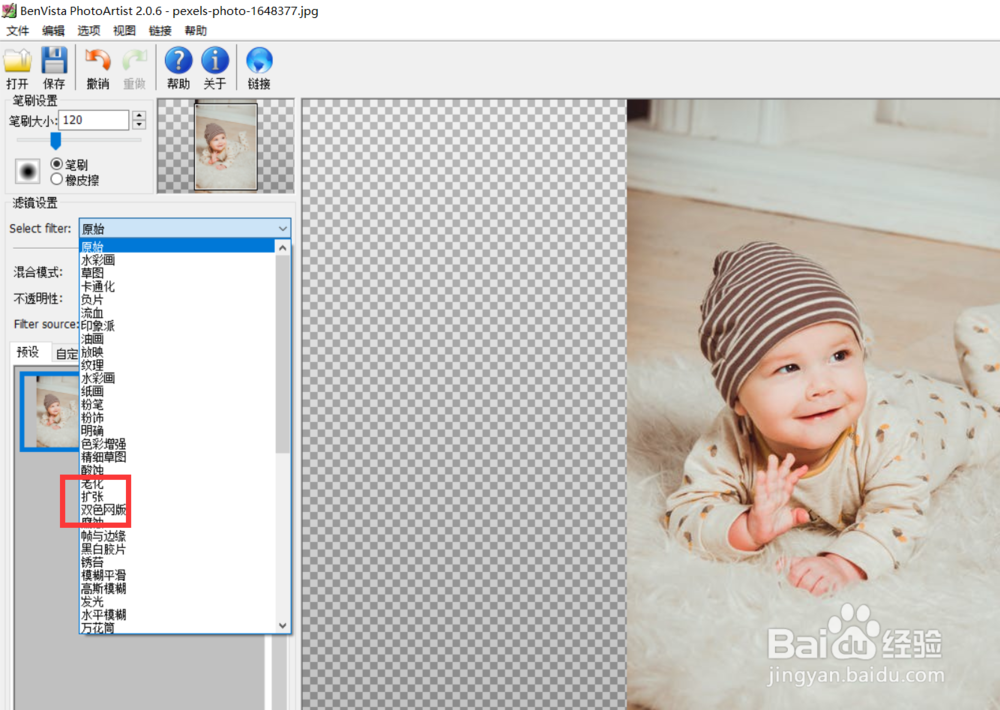This screenshot has height=710, width=1000.
Task: Click the navigator preview thumbnail
Action: (x=226, y=146)
